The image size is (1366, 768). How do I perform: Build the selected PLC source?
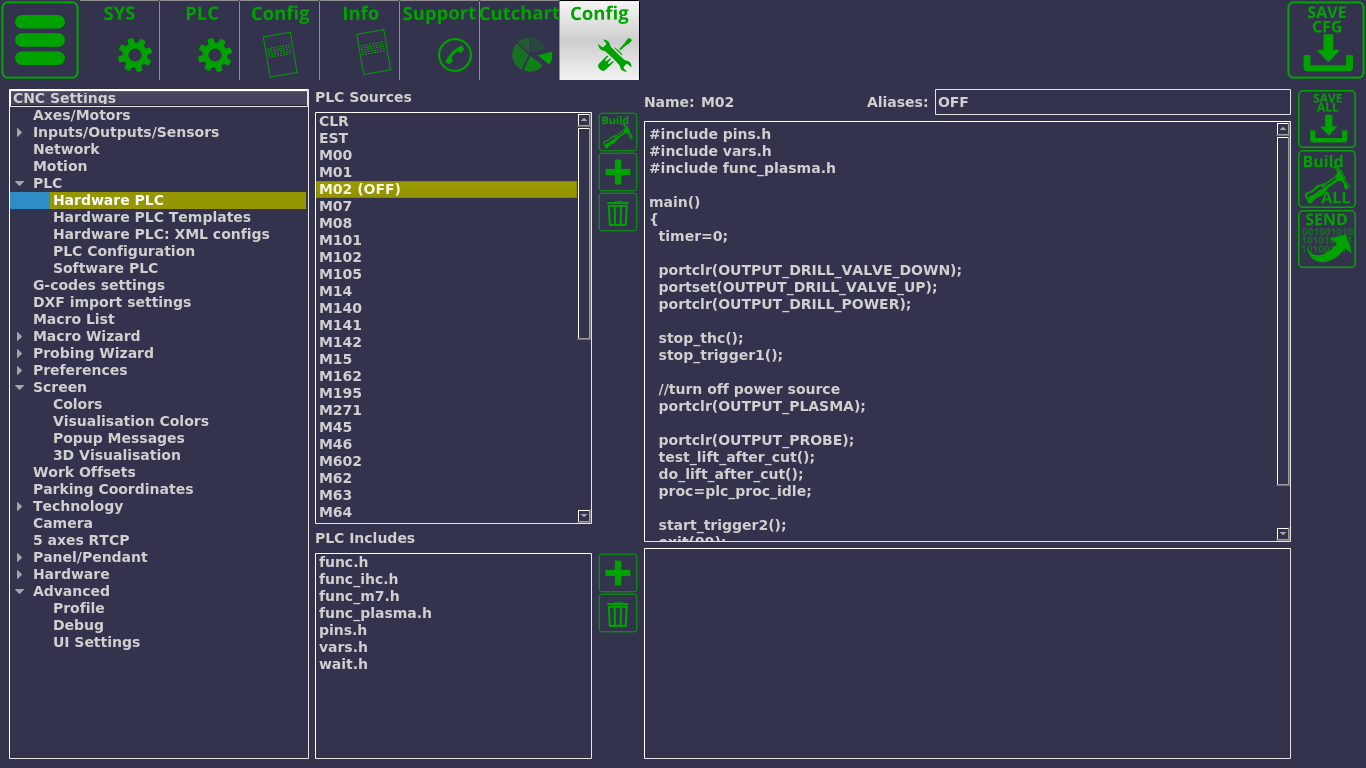point(617,132)
